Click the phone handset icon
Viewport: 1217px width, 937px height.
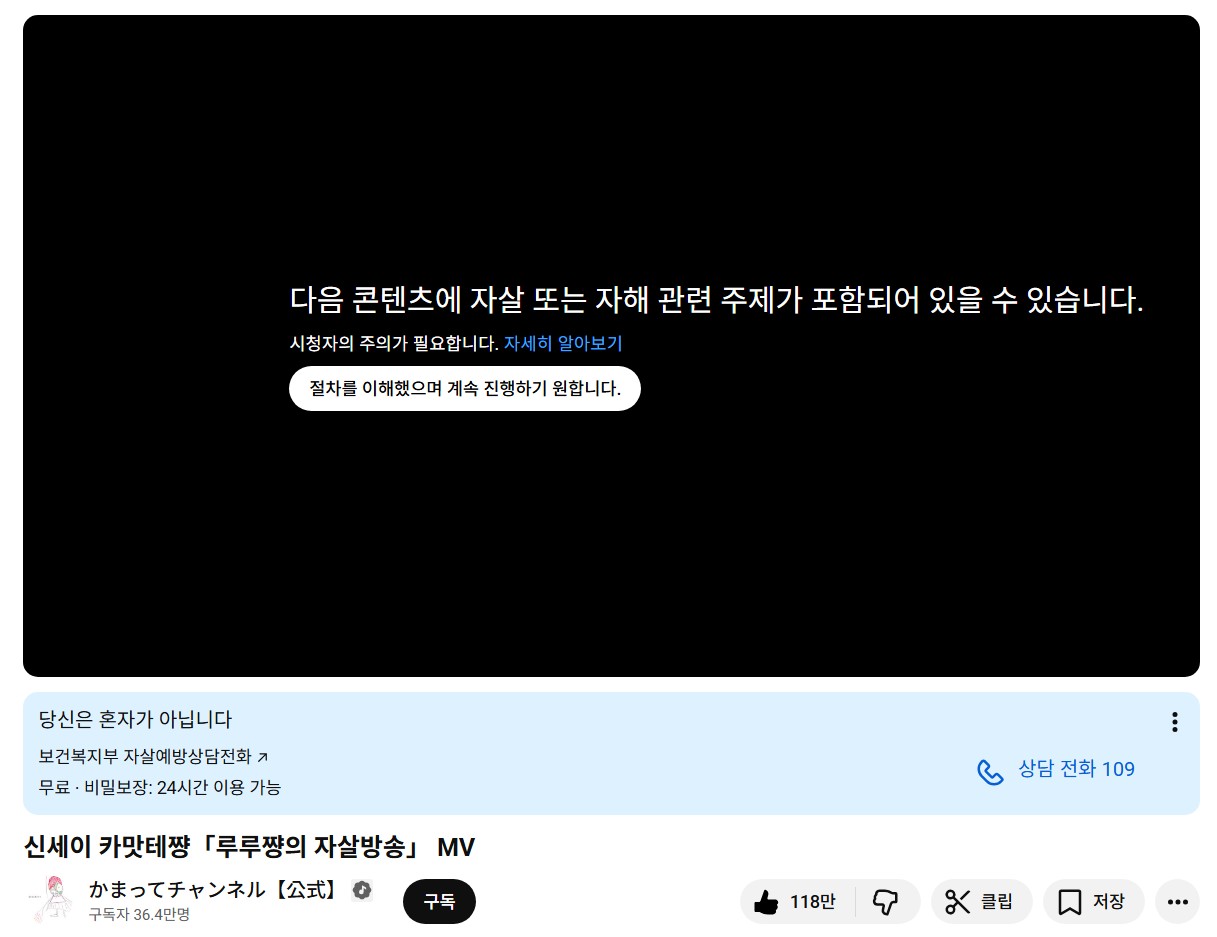click(990, 771)
